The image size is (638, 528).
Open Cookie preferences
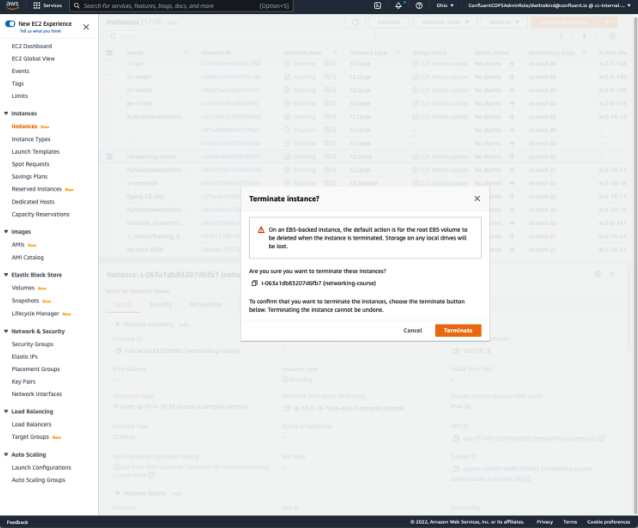click(608, 522)
